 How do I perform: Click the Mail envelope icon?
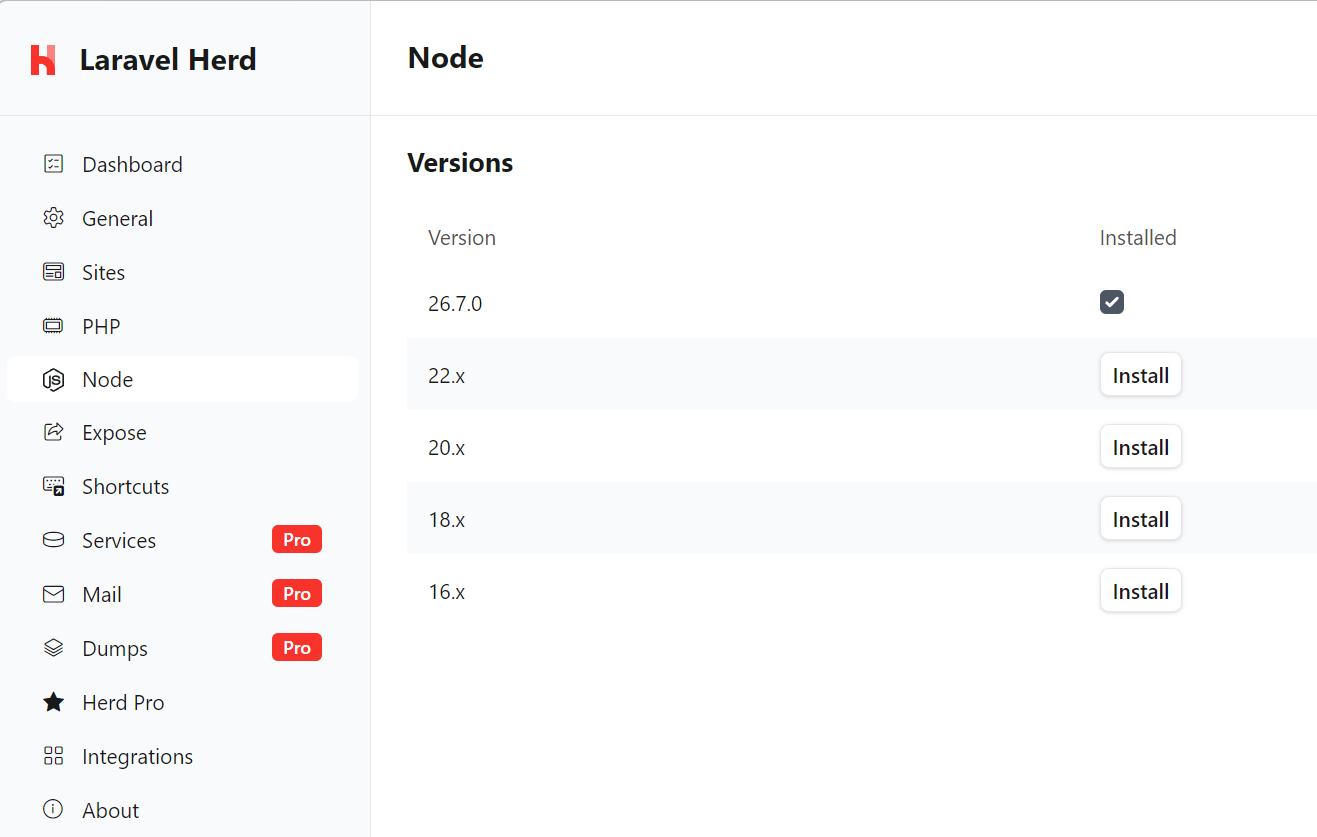point(53,594)
